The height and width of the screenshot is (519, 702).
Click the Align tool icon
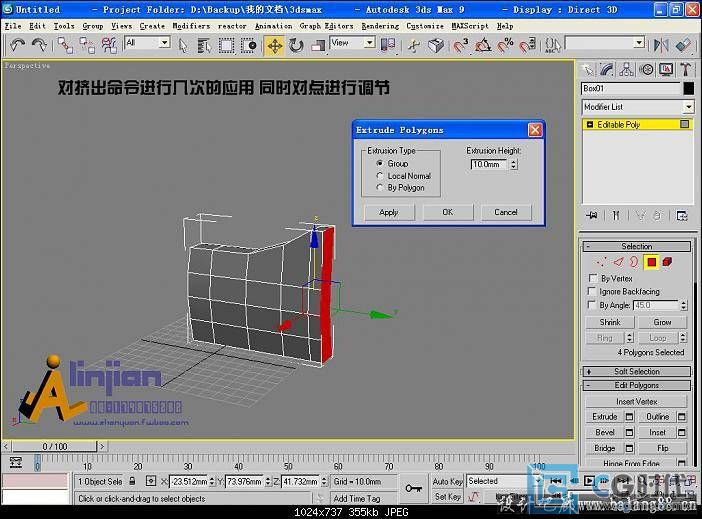(x=683, y=45)
